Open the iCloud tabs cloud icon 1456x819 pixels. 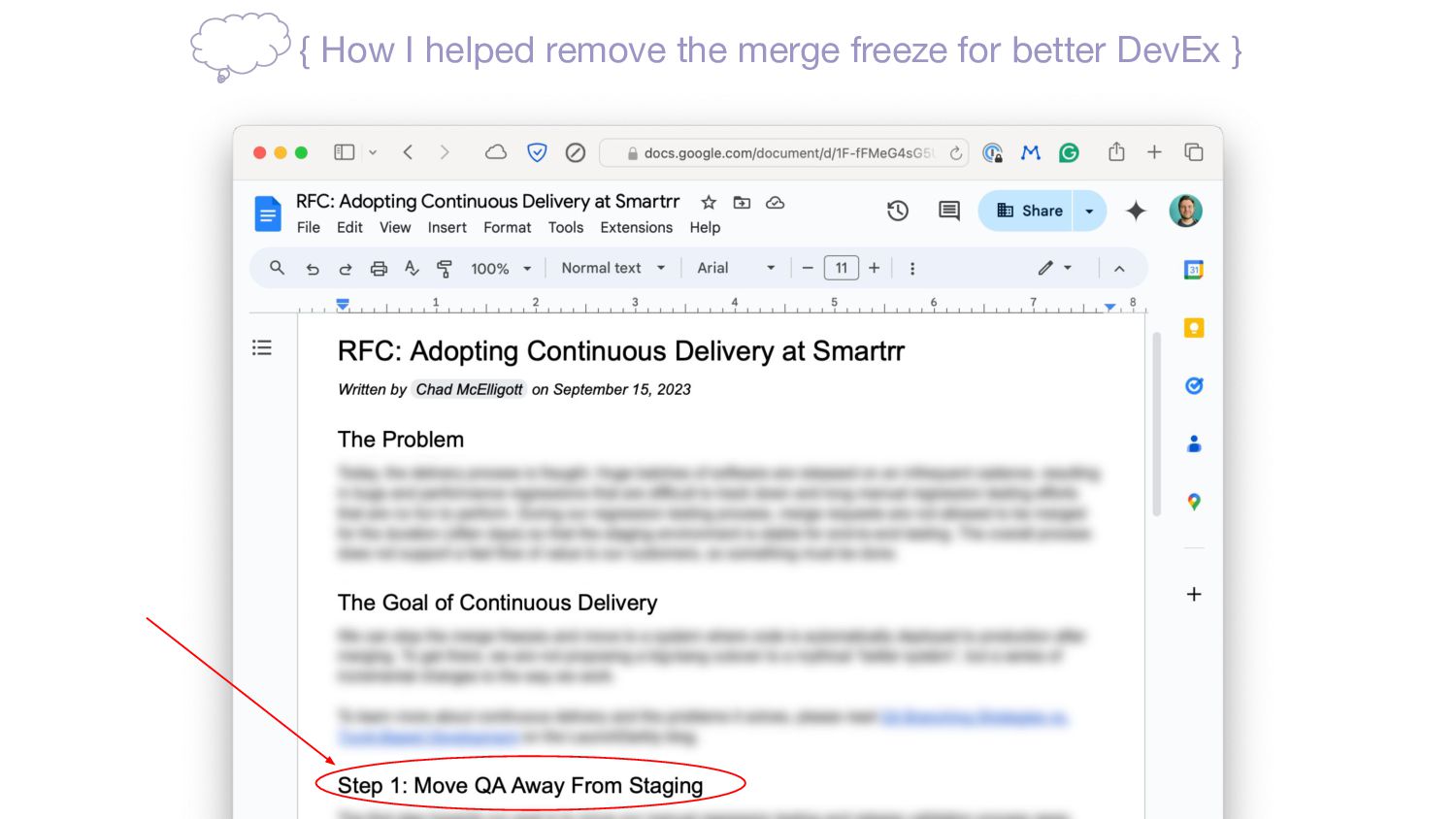point(496,152)
